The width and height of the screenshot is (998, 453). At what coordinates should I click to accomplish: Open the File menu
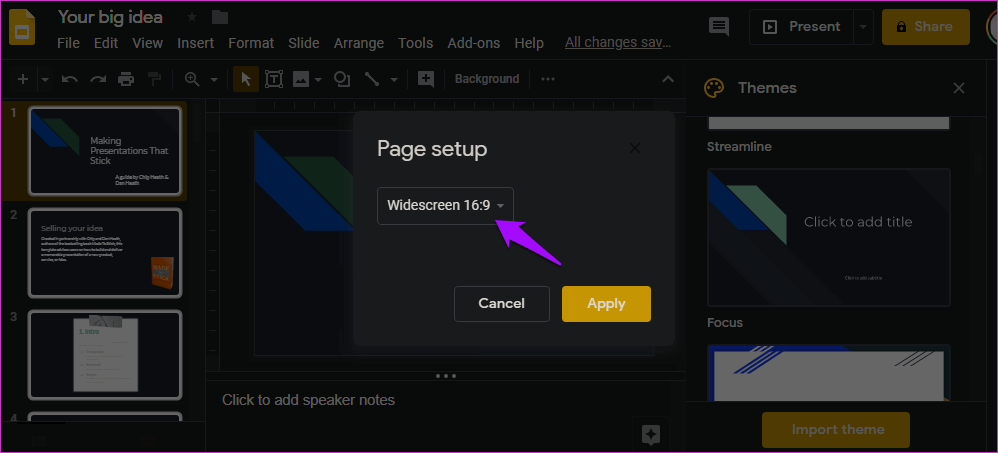68,43
